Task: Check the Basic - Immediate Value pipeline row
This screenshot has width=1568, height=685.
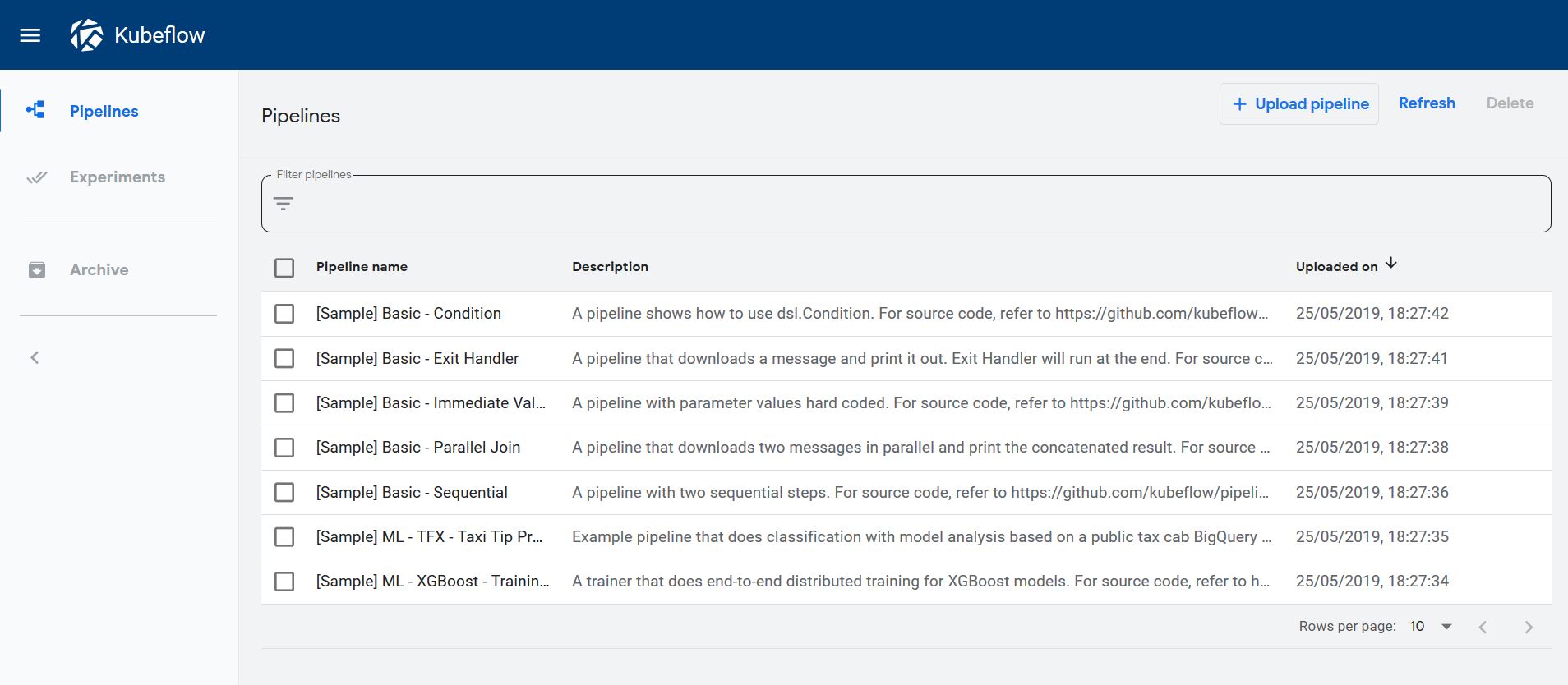Action: [x=284, y=403]
